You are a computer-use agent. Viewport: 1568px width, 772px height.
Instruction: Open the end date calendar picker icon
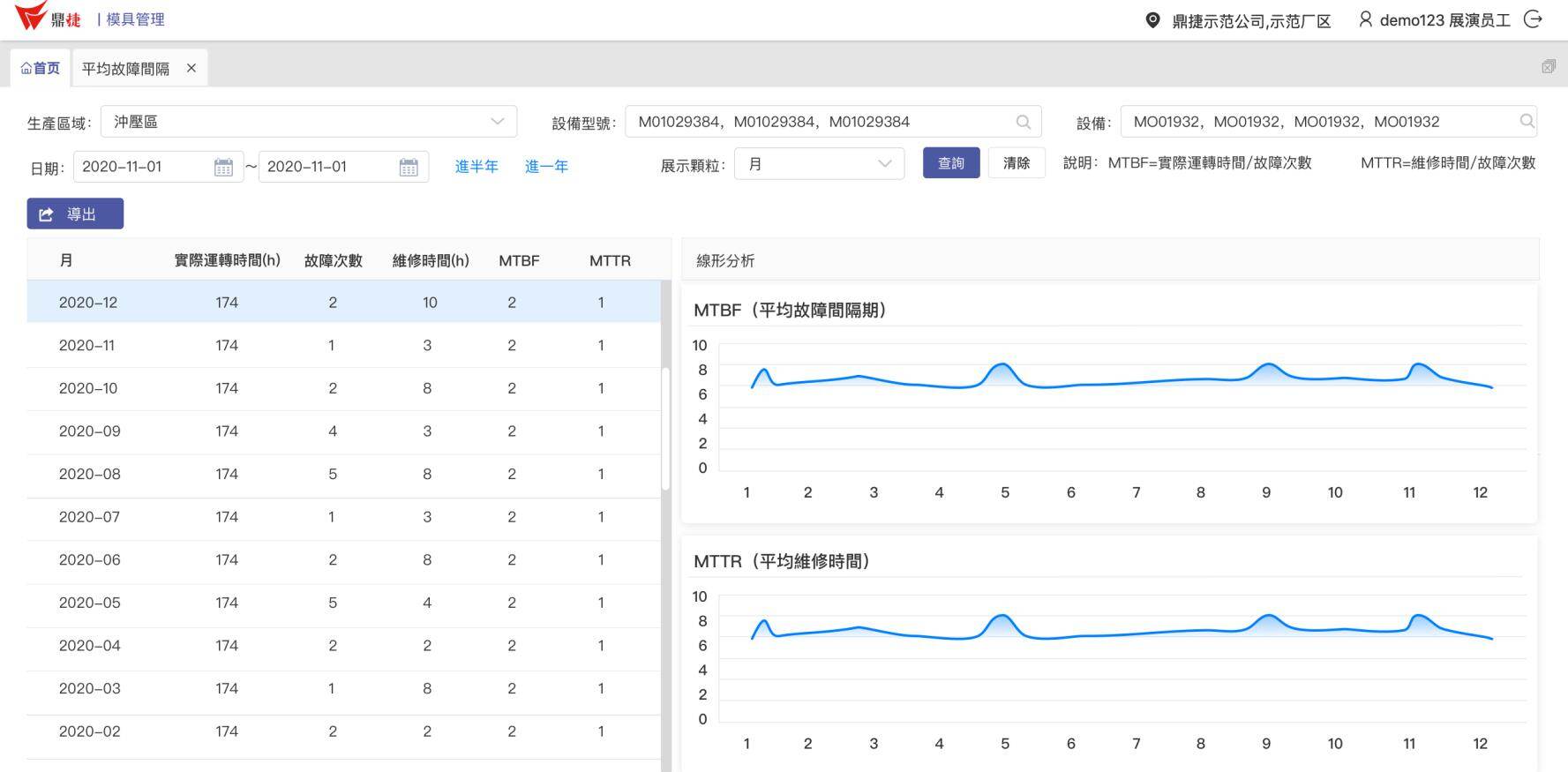[x=409, y=167]
